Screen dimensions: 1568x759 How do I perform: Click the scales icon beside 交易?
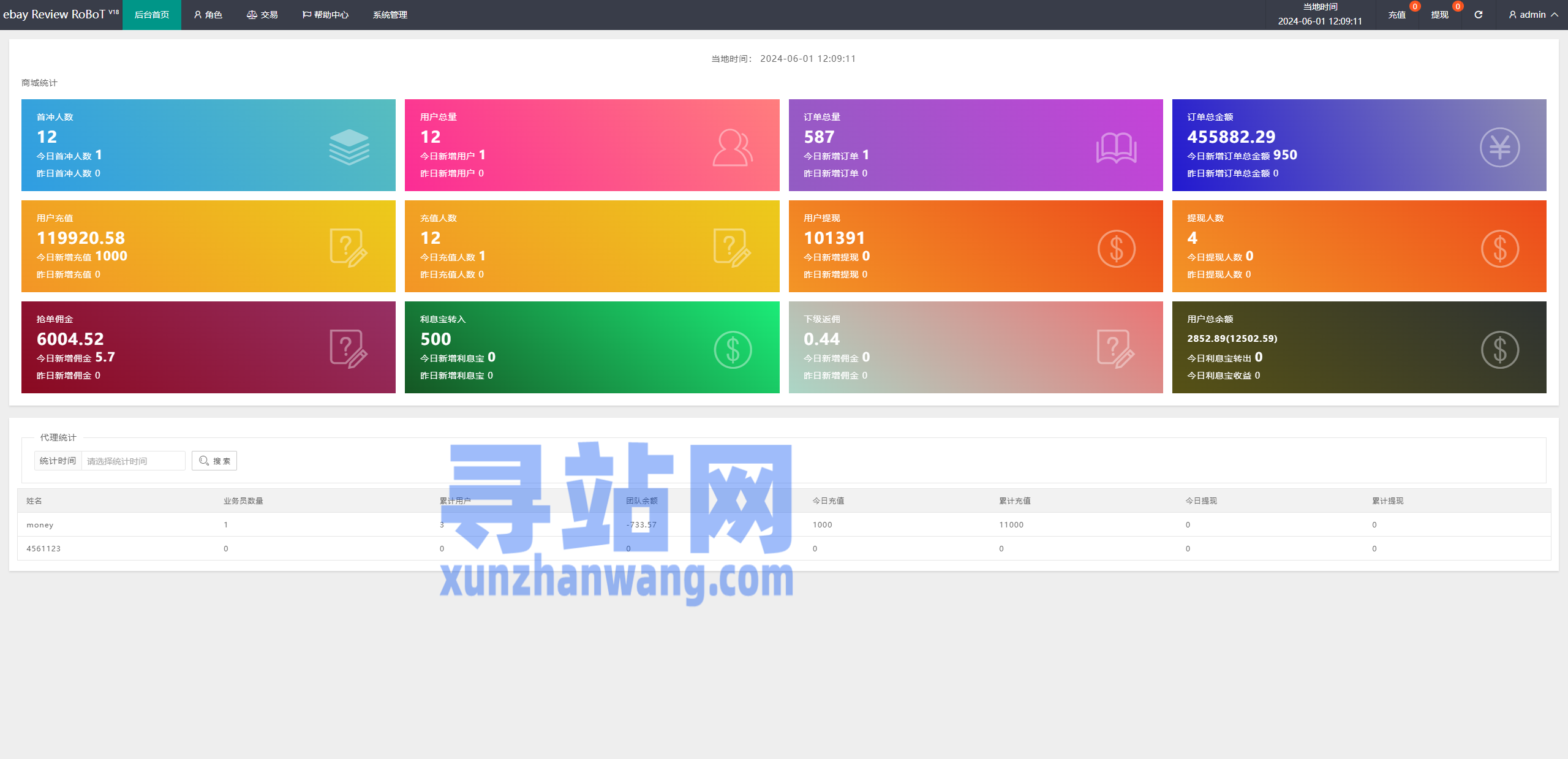tap(252, 15)
